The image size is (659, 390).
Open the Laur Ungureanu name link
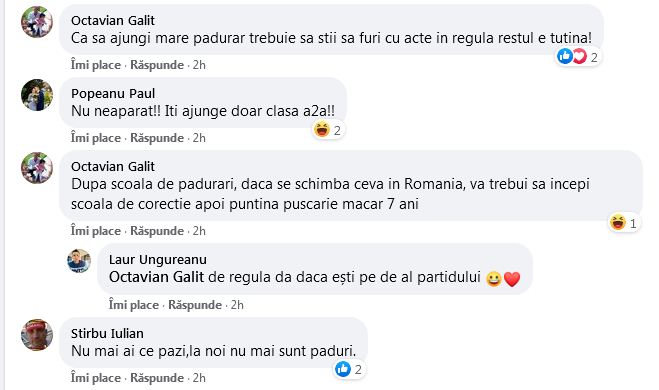point(158,259)
